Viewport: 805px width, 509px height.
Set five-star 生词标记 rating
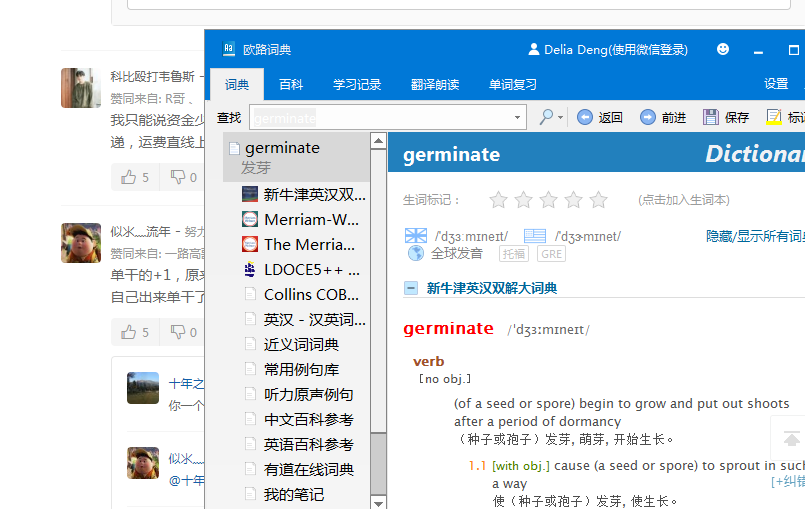tap(599, 199)
